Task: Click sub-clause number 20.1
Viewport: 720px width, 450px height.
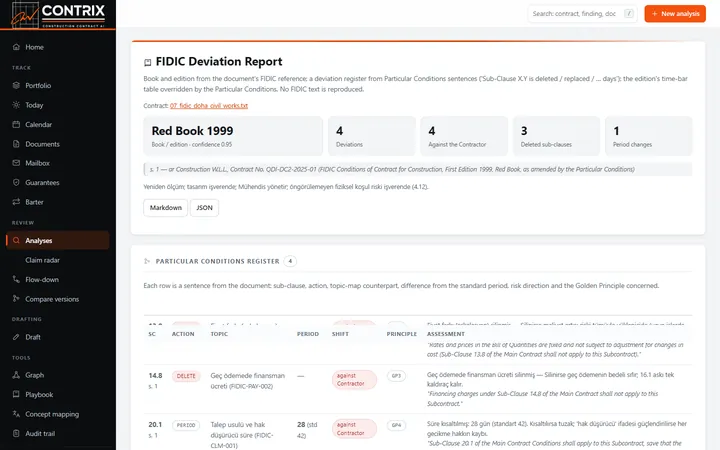Action: [x=155, y=425]
